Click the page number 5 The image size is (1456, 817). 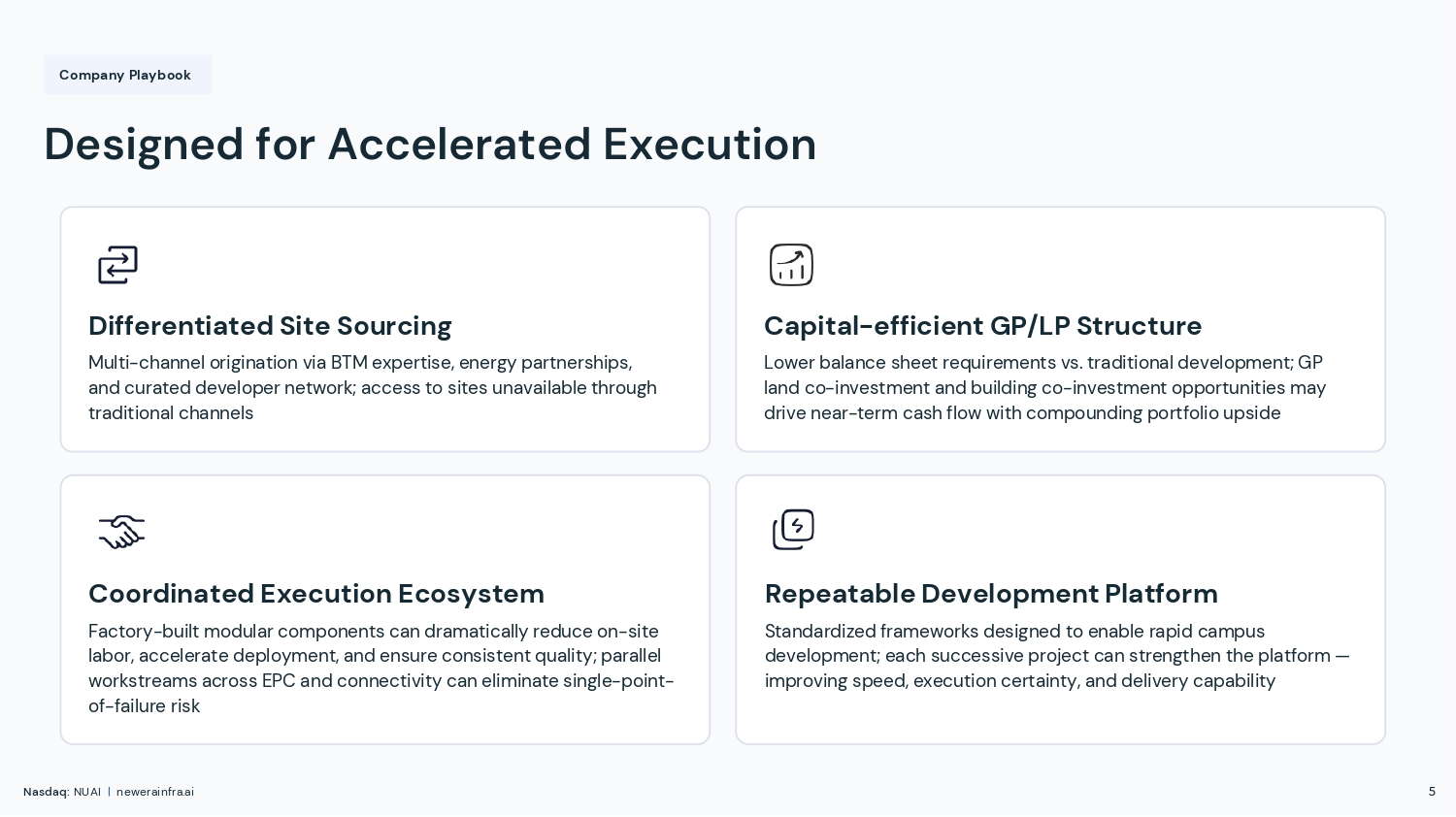coord(1432,792)
